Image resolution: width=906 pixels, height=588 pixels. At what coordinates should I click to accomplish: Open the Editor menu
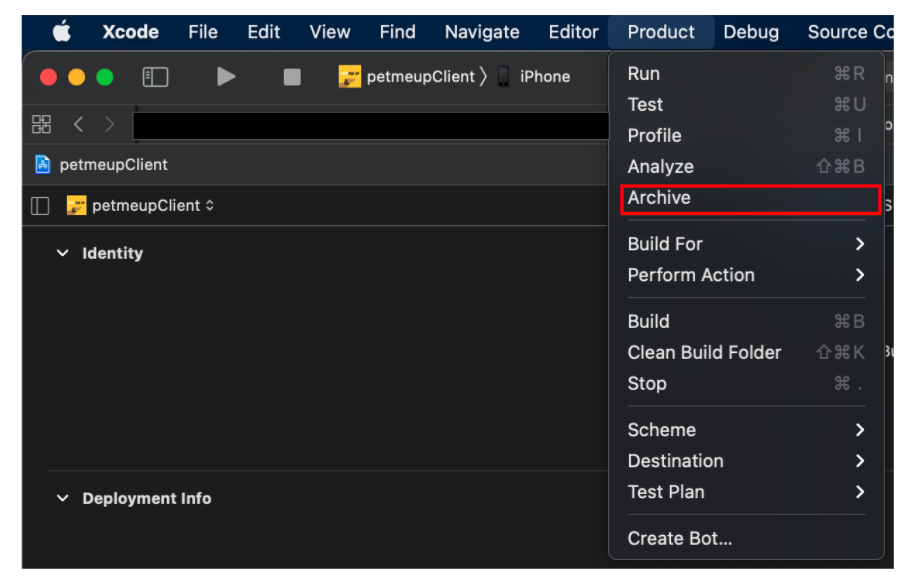[573, 32]
